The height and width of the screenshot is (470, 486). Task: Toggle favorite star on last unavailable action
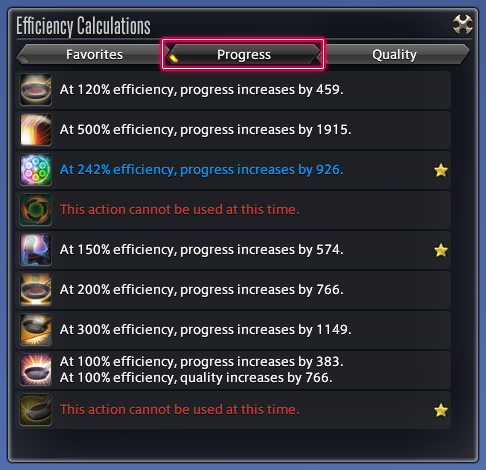point(441,410)
